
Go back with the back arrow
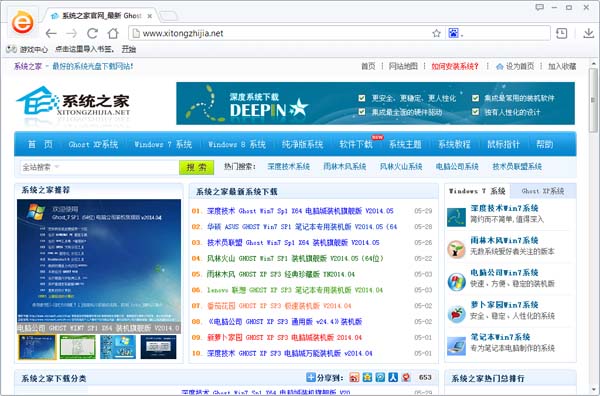[51, 34]
